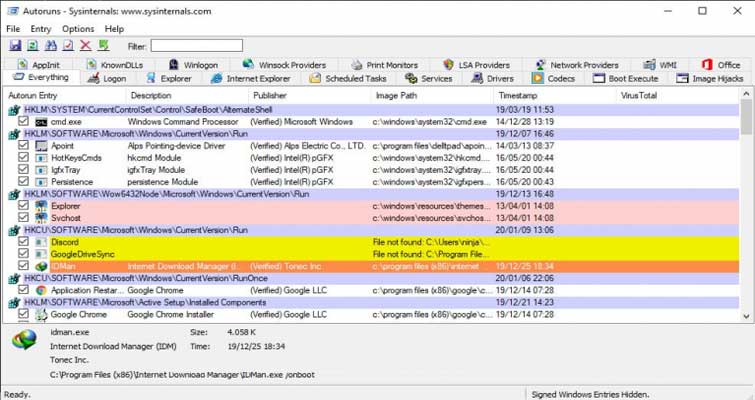755x400 pixels.
Task: Click the registry icon beside Wow6432Node Run key
Action: [14, 194]
